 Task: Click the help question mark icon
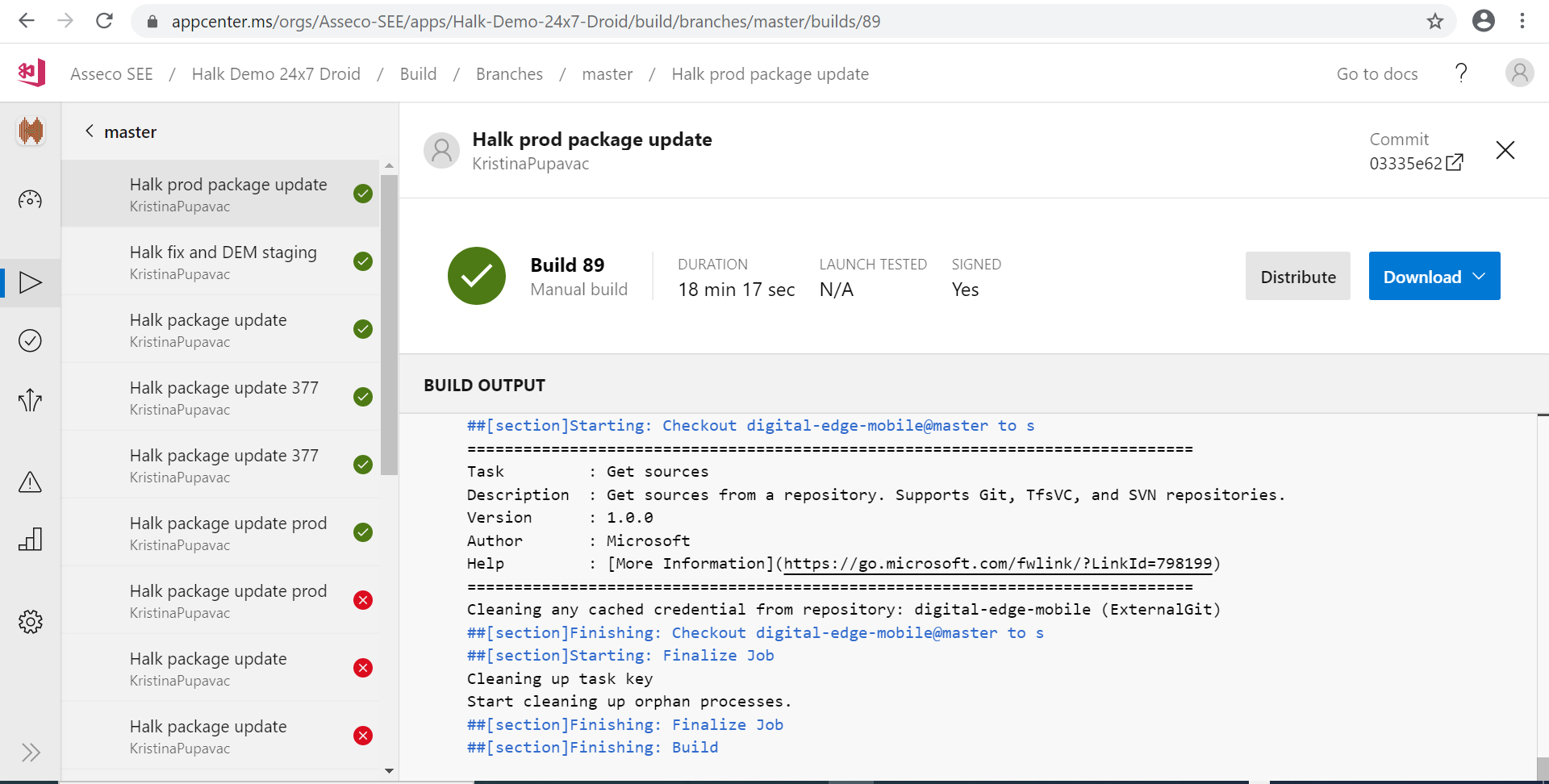pyautogui.click(x=1461, y=73)
